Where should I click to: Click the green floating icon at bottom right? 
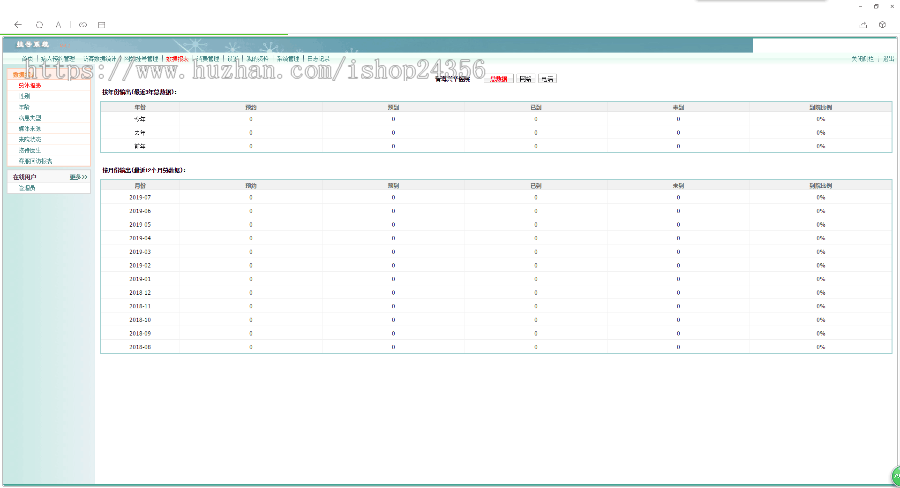(x=895, y=477)
